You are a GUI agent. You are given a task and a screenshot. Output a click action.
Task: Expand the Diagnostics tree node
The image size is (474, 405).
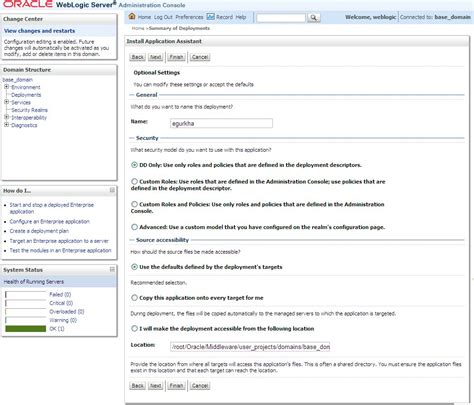click(6, 125)
